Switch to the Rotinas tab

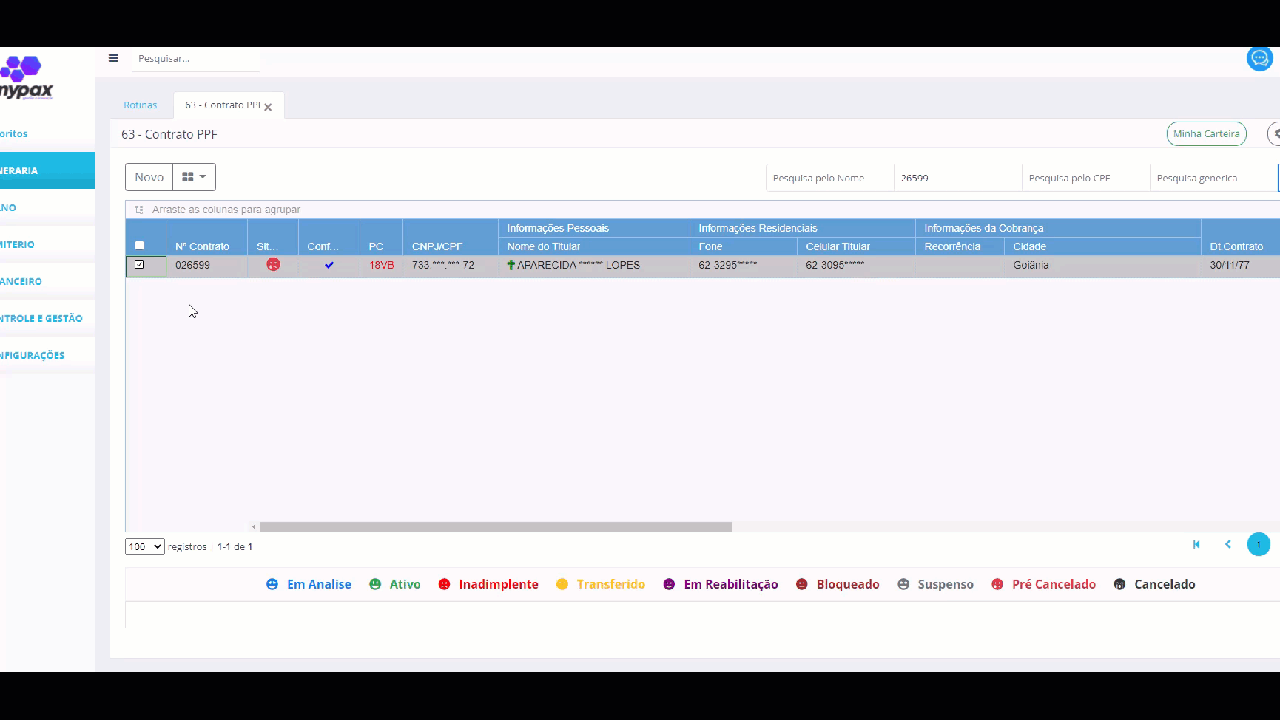(x=140, y=105)
